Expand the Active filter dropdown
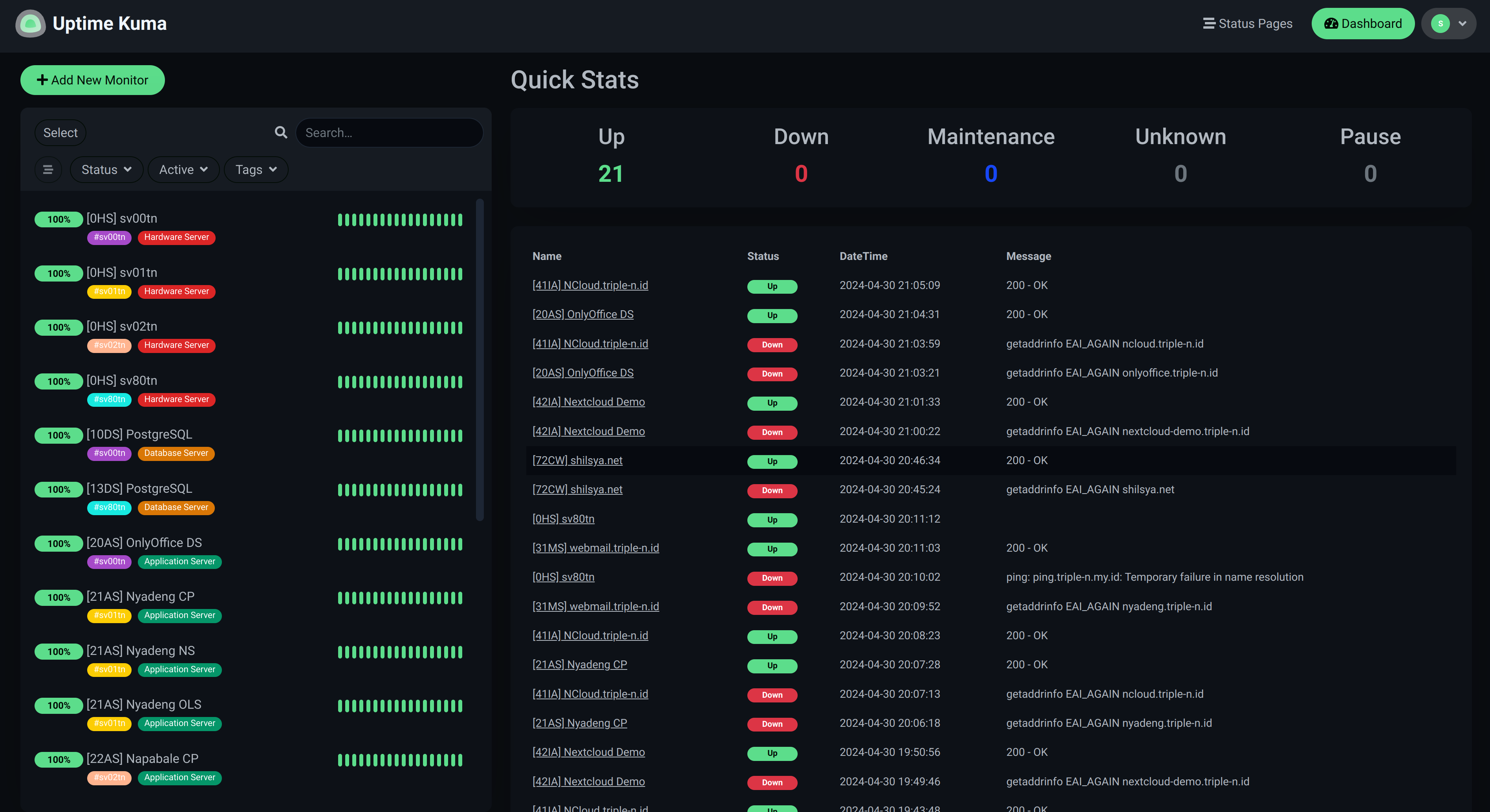This screenshot has height=812, width=1490. [183, 170]
